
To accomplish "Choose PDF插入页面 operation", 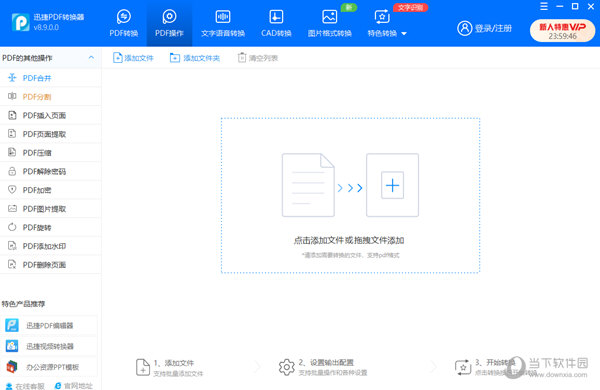I will (x=51, y=116).
